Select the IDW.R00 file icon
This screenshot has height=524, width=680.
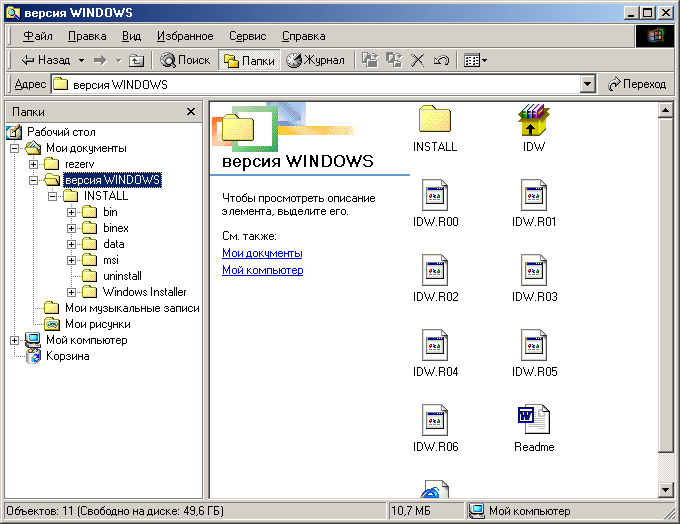[x=435, y=195]
